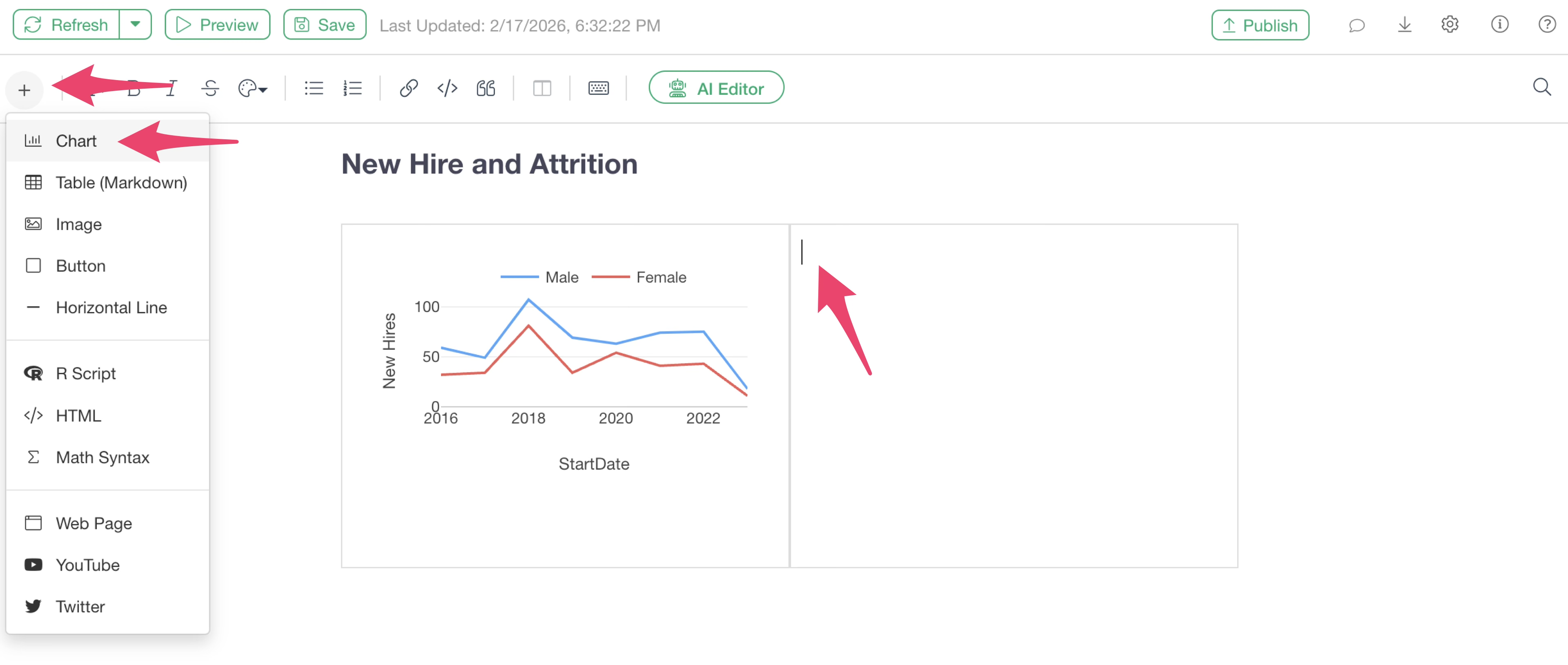Expand the Refresh dropdown arrow

[x=136, y=25]
